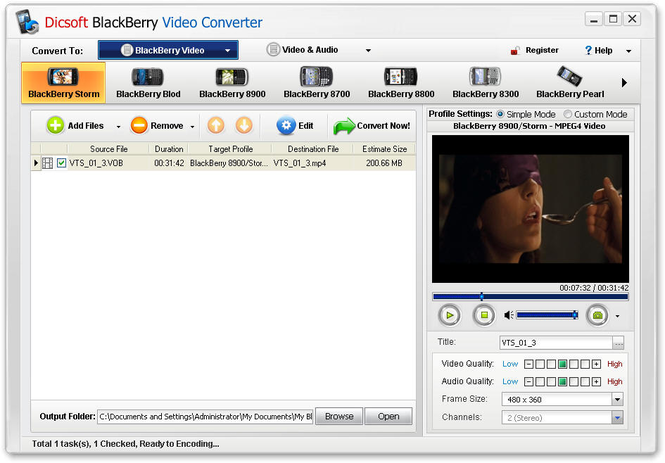Pick the BlackBerry 8700 device profile
665x463 pixels.
(317, 83)
